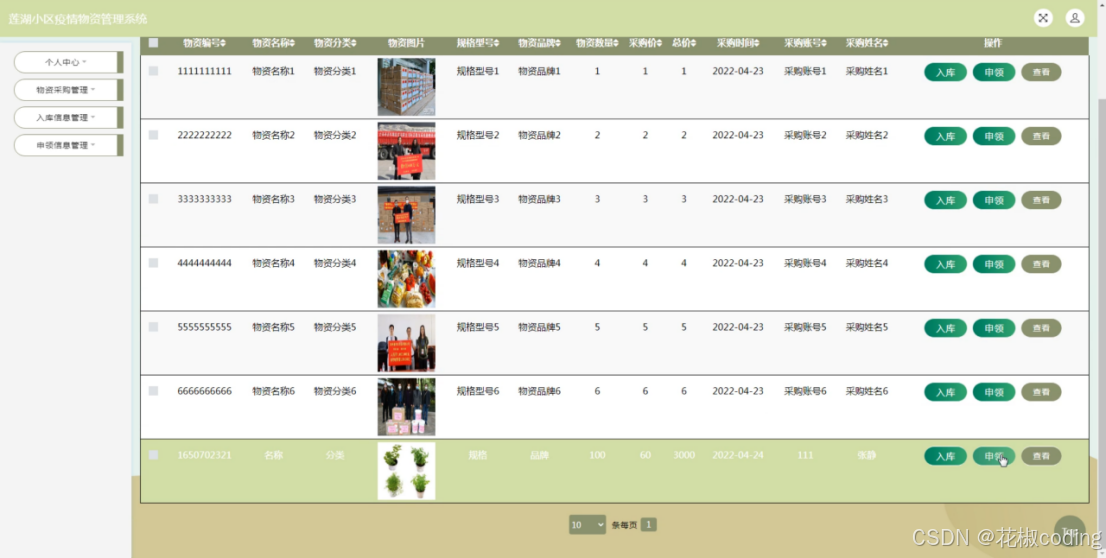Select the 2222222222 item number cell

[x=205, y=135]
